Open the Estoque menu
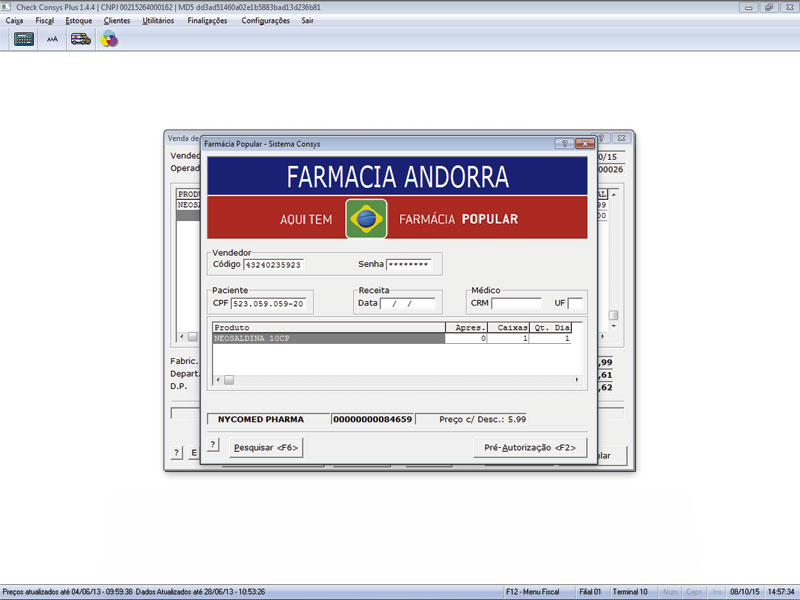Viewport: 800px width, 600px height. click(79, 20)
